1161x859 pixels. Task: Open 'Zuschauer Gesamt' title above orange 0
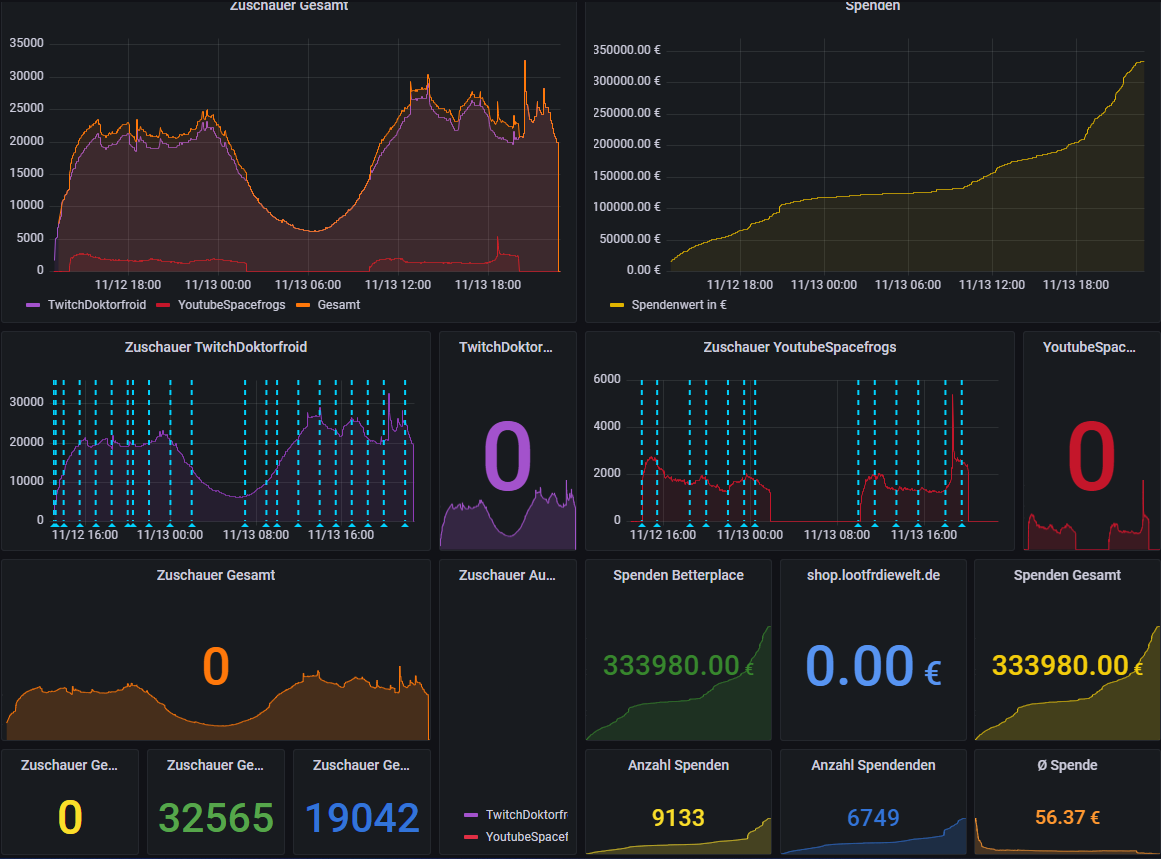pyautogui.click(x=215, y=575)
